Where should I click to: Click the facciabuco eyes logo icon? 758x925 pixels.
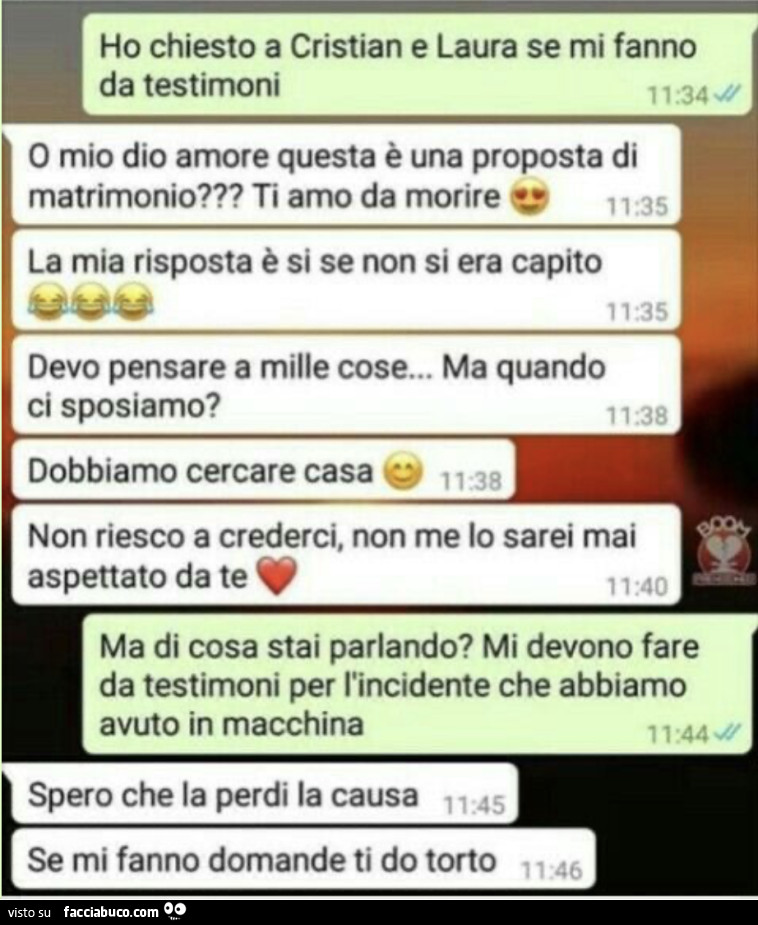(175, 911)
